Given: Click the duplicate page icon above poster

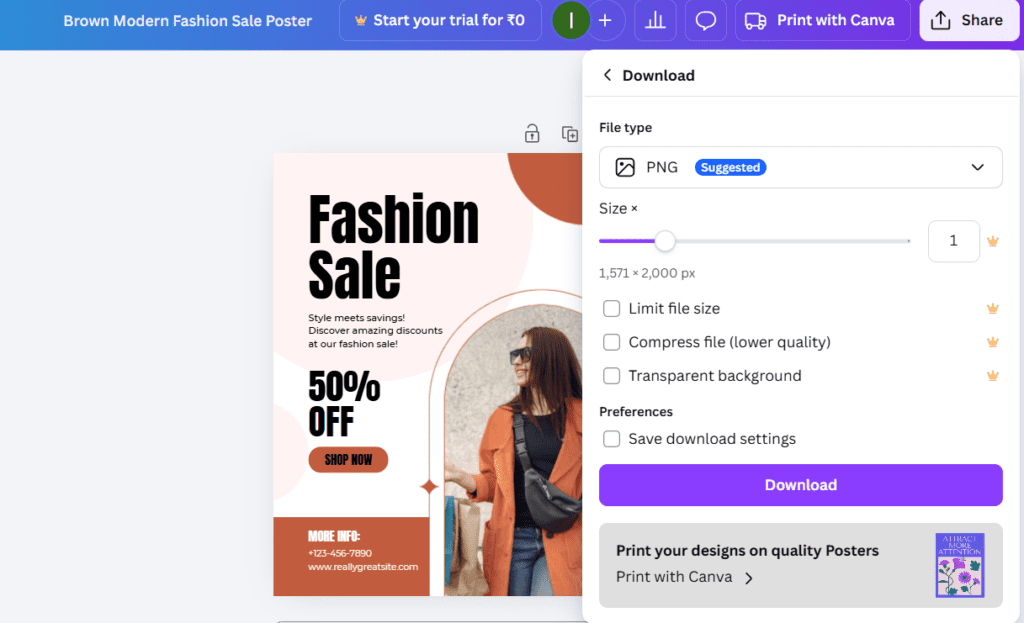Looking at the screenshot, I should (x=569, y=133).
